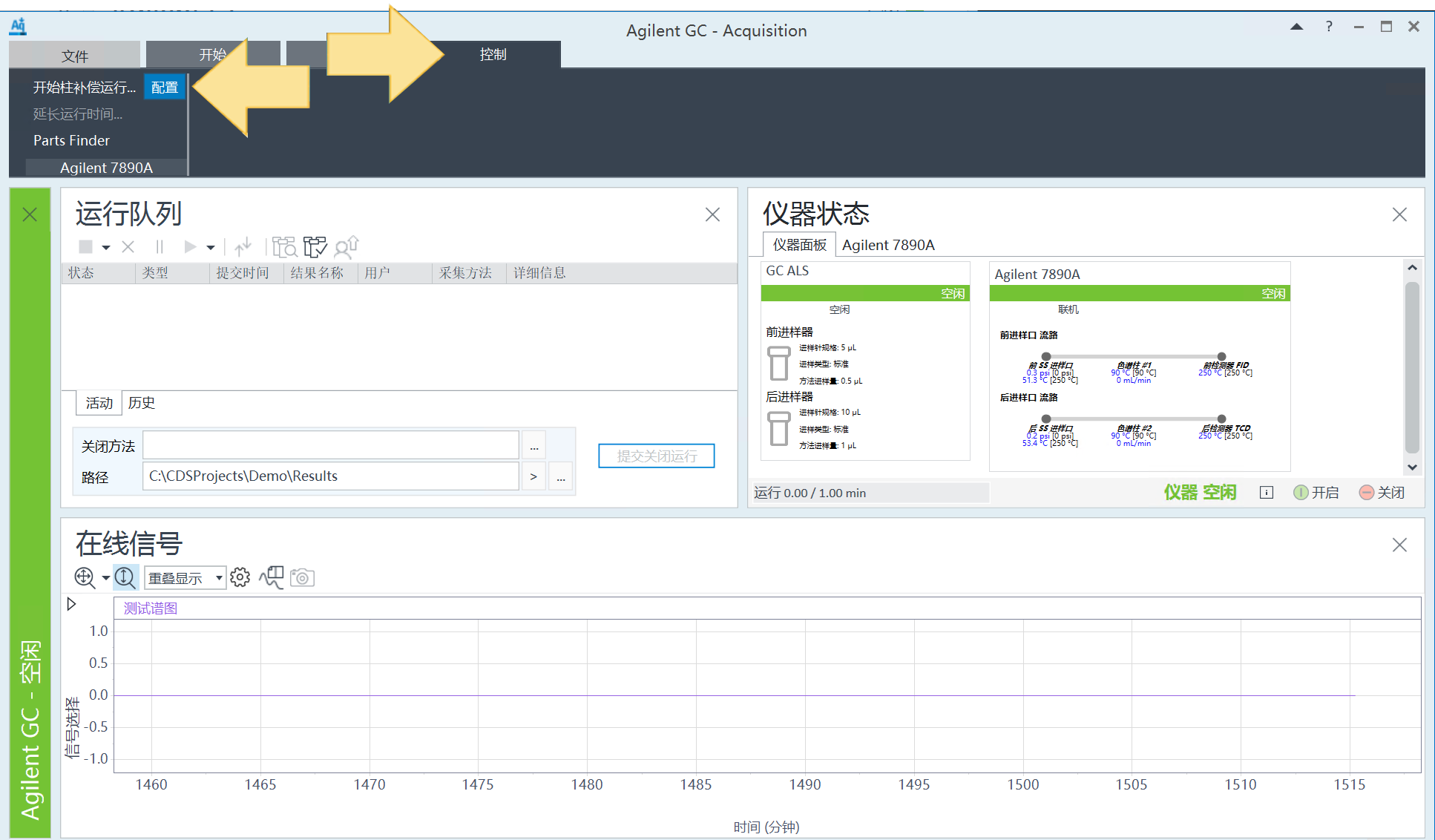This screenshot has width=1435, height=840.
Task: Close the 运行队列 panel
Action: coord(712,214)
